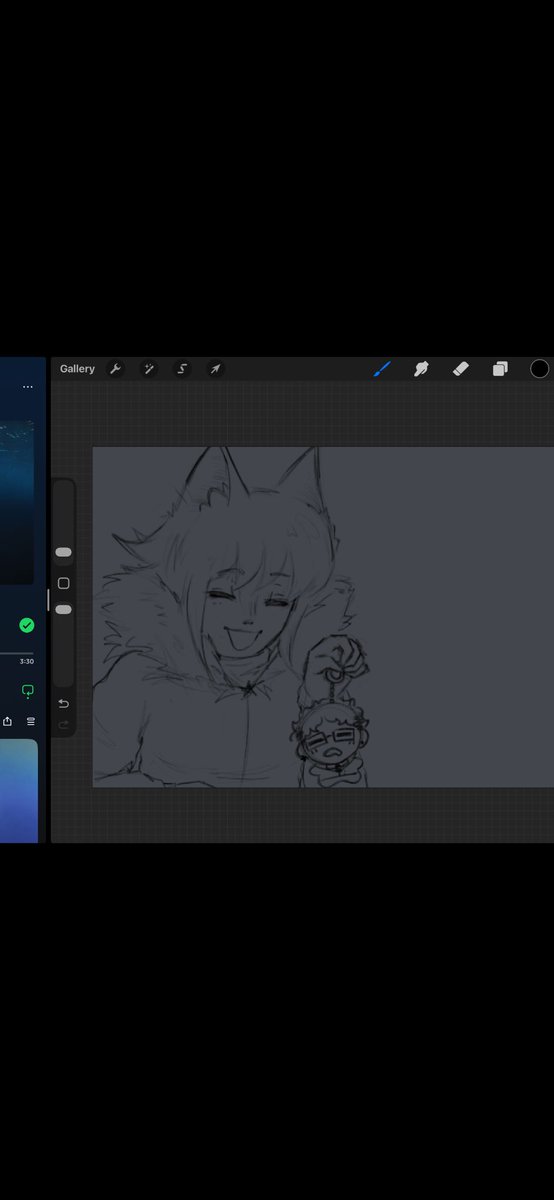Share the current Spotify track

coord(8,721)
